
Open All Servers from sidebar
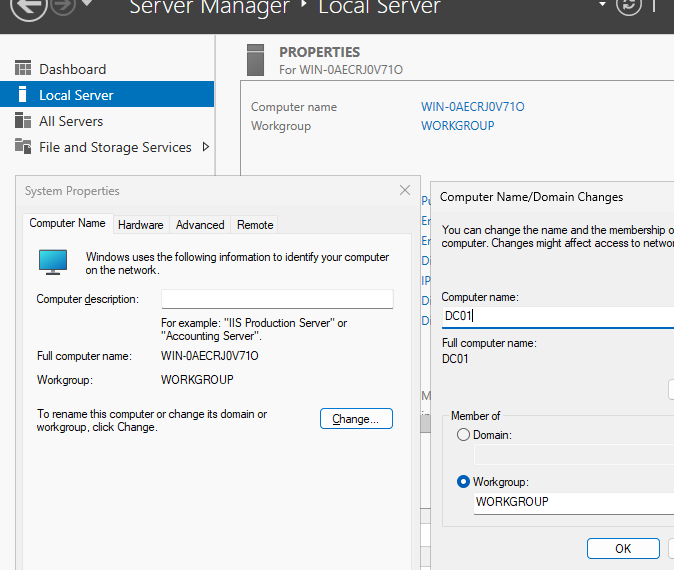coord(71,121)
